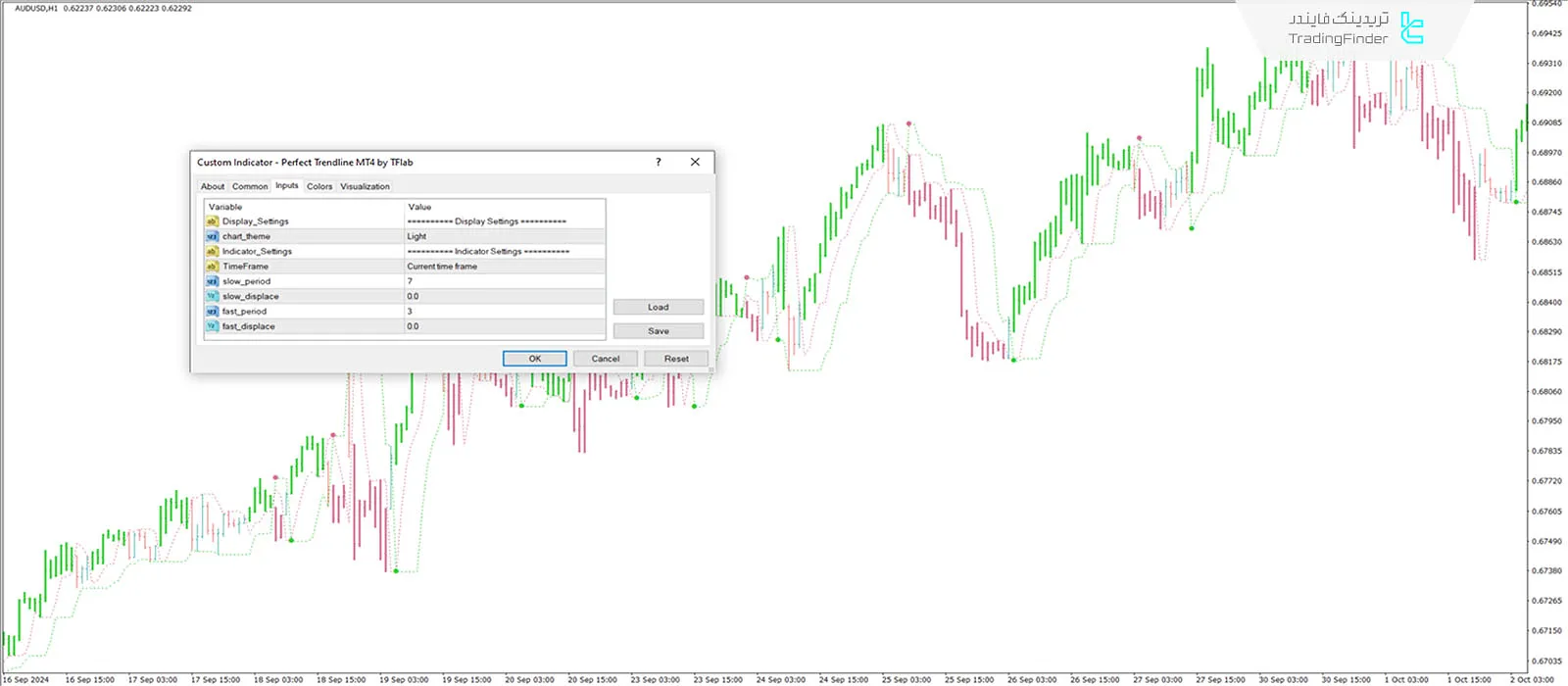Click the icon beside slow_period variable
The width and height of the screenshot is (1568, 686).
coord(212,281)
